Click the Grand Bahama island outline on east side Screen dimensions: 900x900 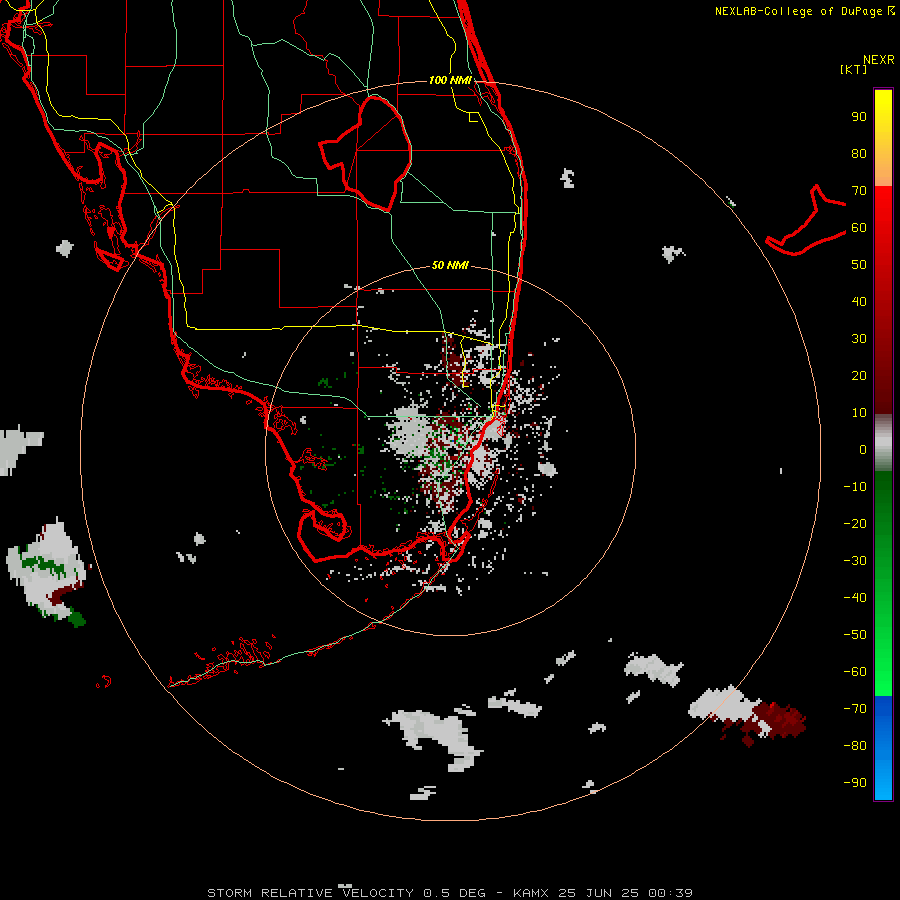(x=805, y=221)
